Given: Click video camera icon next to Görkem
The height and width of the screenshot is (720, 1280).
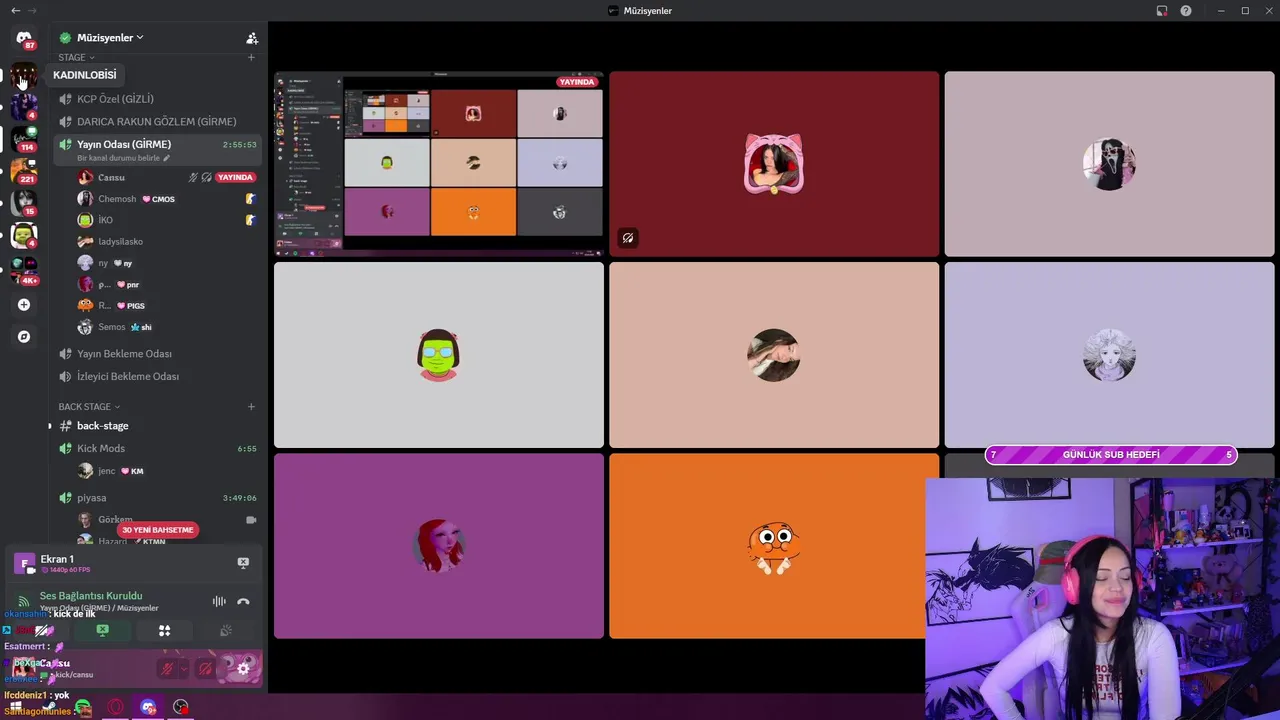Looking at the screenshot, I should [251, 520].
